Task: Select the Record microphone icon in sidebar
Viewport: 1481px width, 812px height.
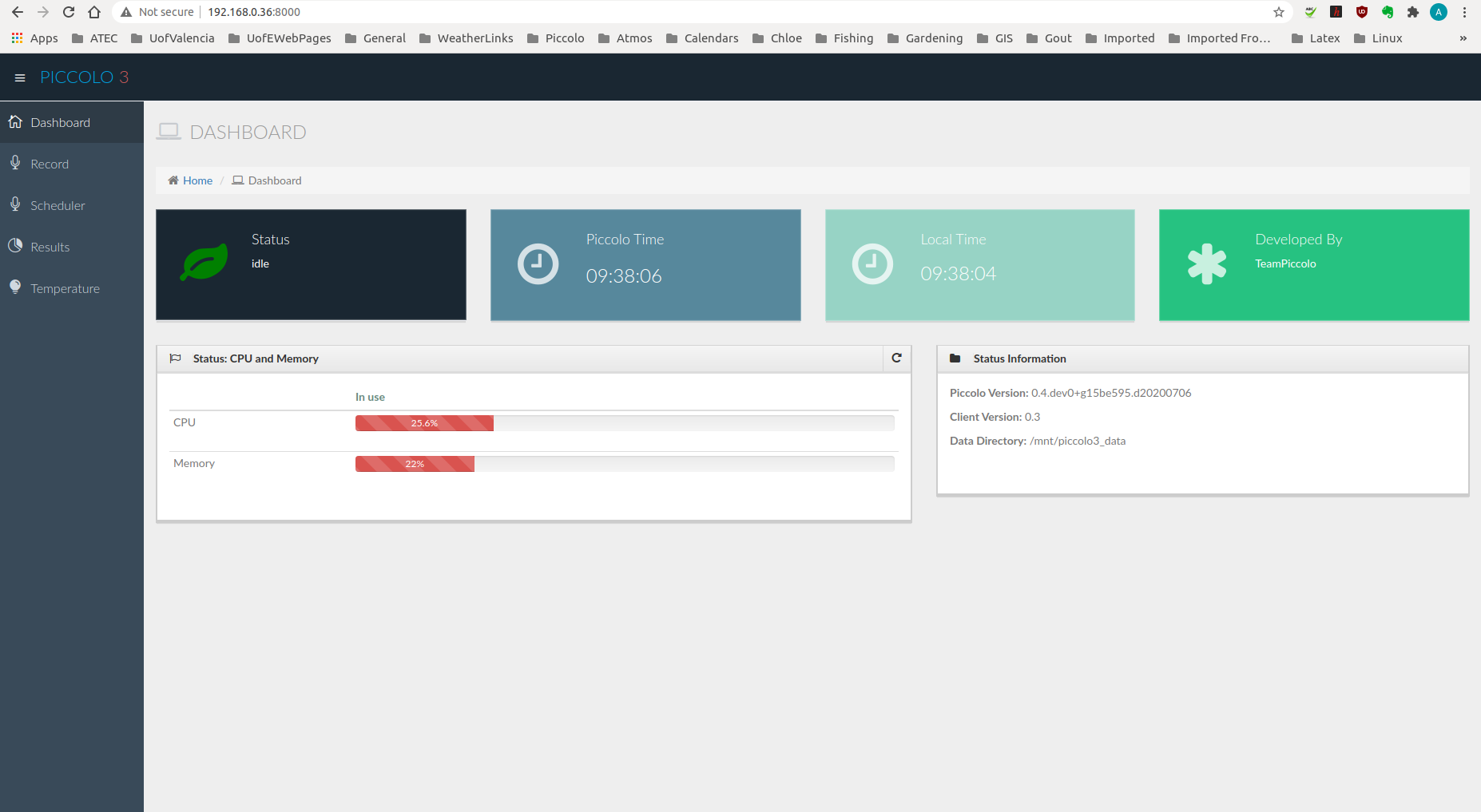Action: pyautogui.click(x=16, y=163)
